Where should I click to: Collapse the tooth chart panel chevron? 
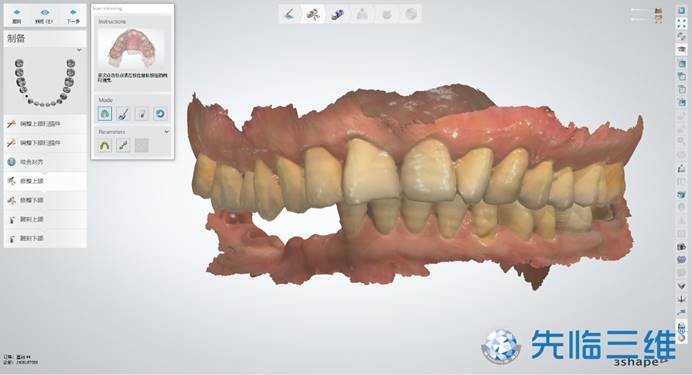click(x=79, y=50)
